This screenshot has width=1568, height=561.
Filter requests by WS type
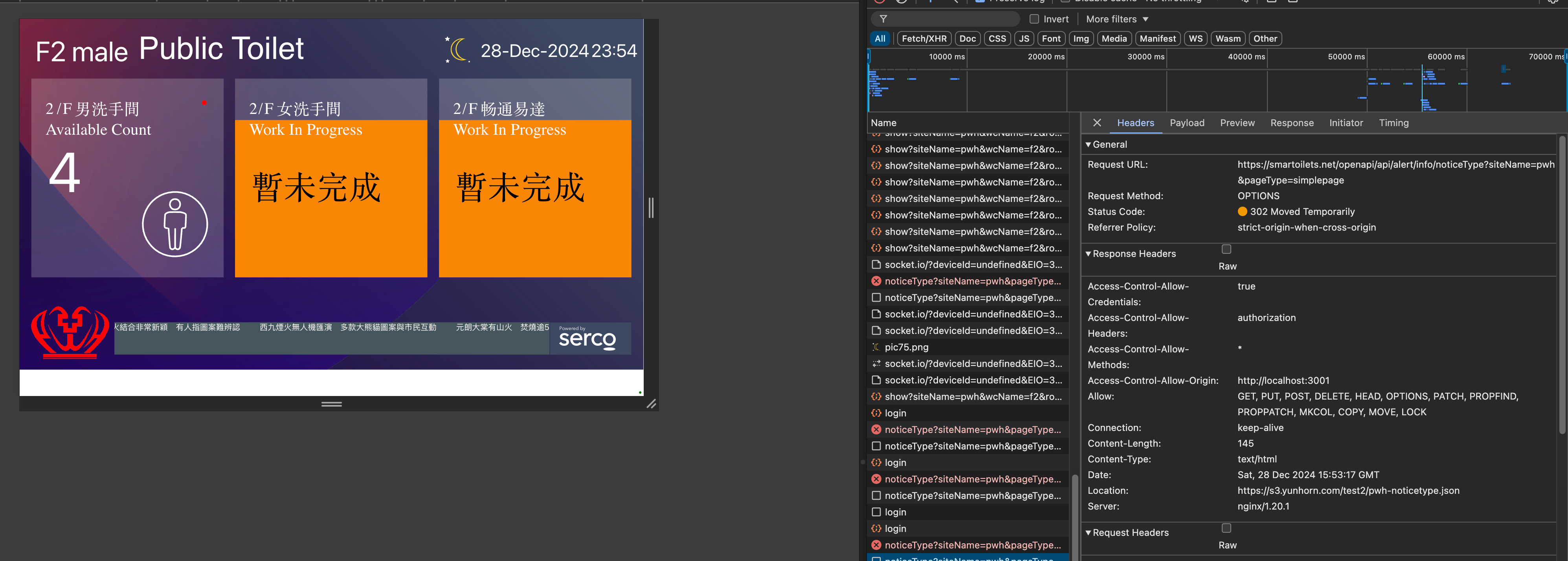(1195, 39)
